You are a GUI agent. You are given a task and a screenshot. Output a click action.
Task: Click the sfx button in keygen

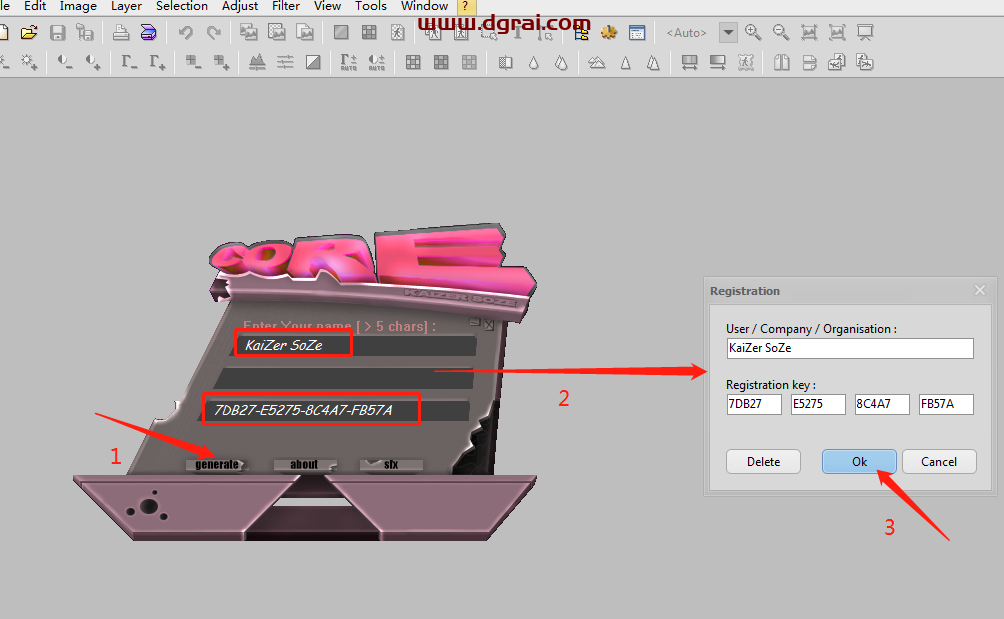pyautogui.click(x=391, y=465)
